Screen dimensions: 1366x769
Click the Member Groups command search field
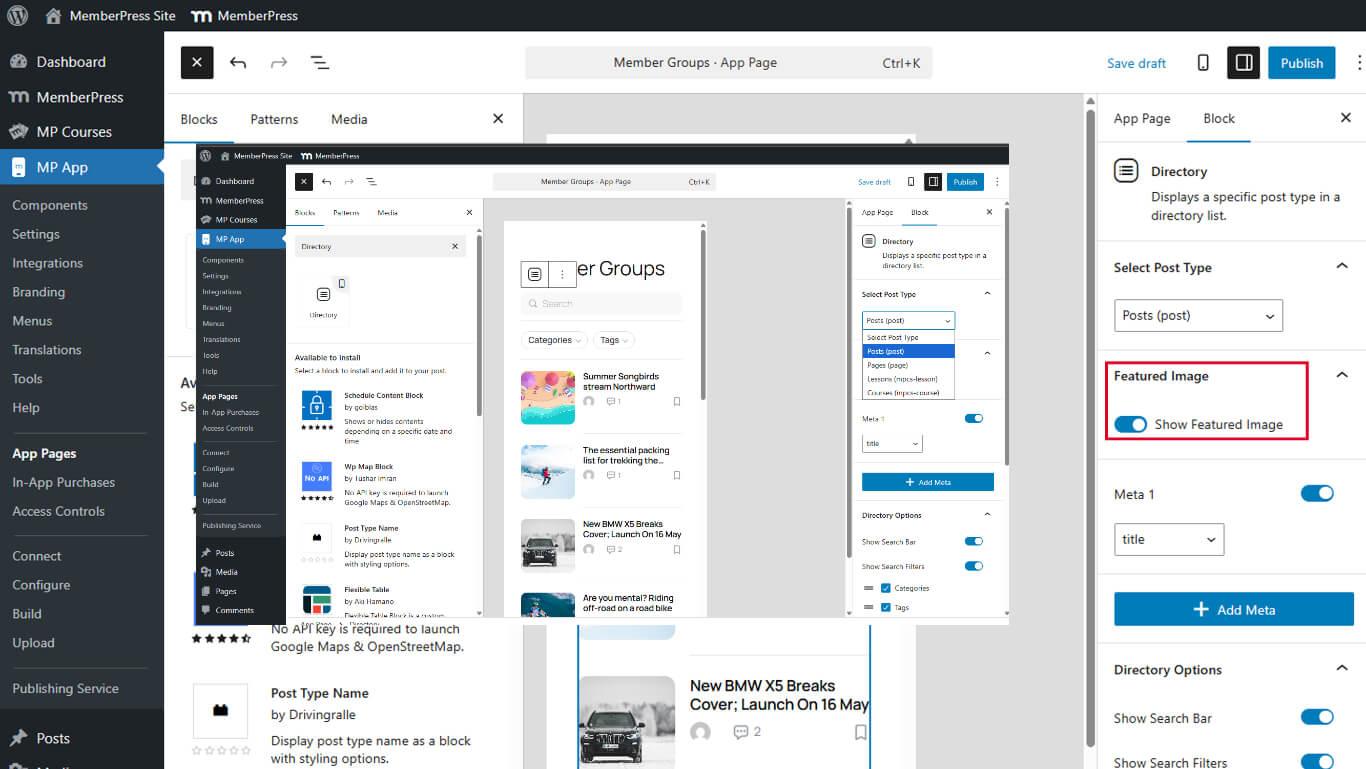coord(729,62)
